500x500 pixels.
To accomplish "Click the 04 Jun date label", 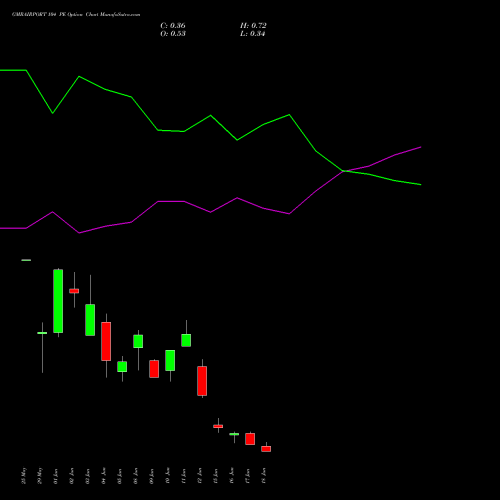I will click(x=104, y=476).
